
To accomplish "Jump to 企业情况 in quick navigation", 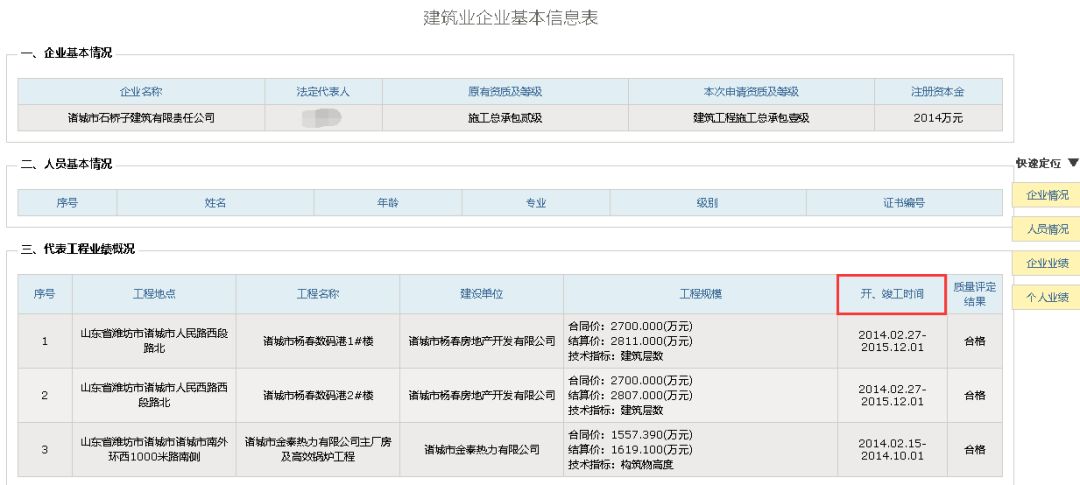I will click(x=1046, y=194).
